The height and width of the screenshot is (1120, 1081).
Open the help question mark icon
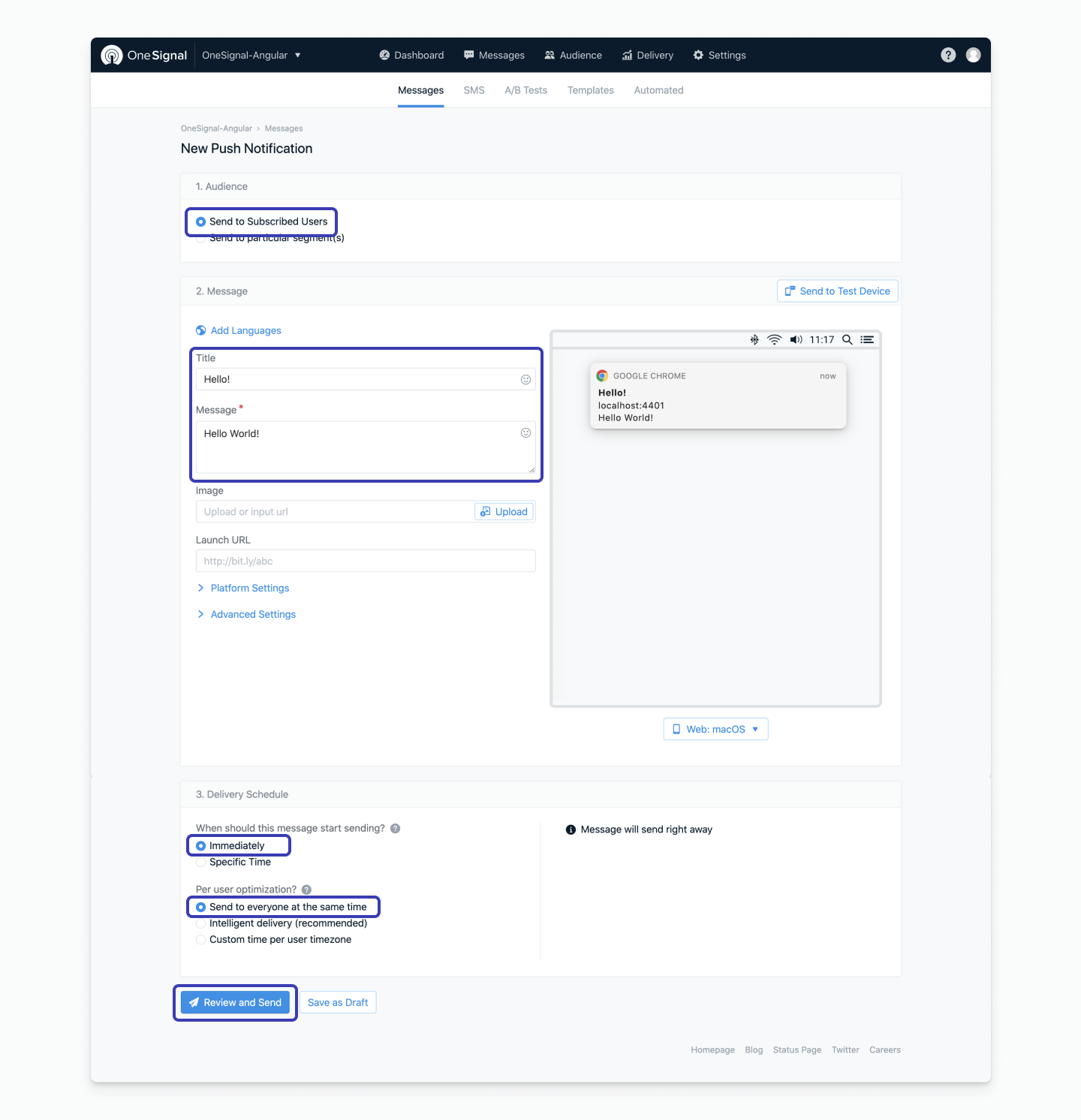pos(948,55)
